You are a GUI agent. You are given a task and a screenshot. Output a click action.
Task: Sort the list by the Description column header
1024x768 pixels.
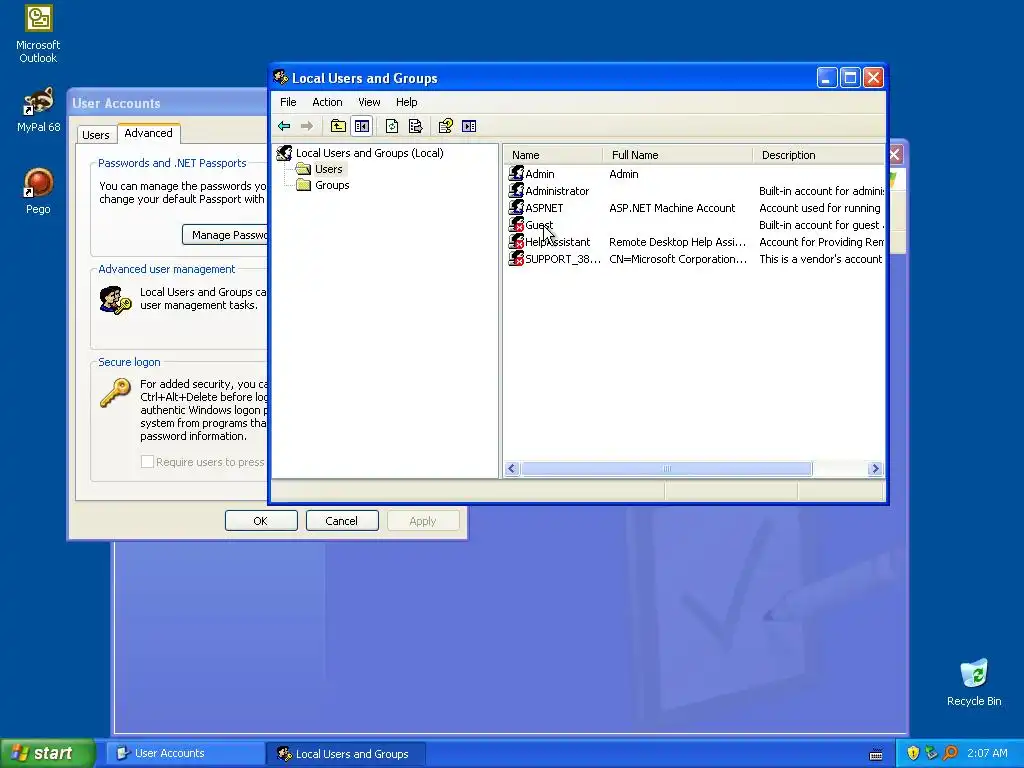point(819,155)
